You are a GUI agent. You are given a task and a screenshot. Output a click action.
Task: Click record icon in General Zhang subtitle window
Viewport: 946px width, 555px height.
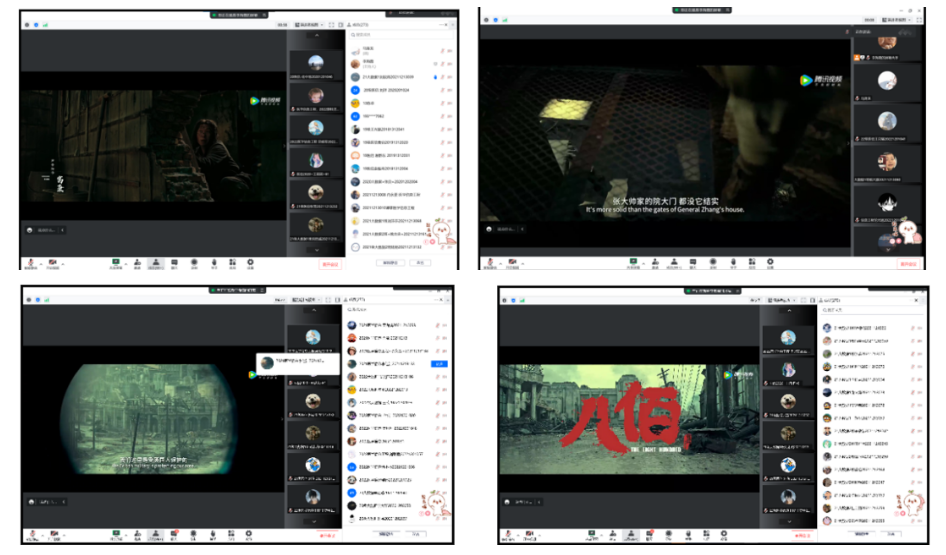(x=713, y=262)
